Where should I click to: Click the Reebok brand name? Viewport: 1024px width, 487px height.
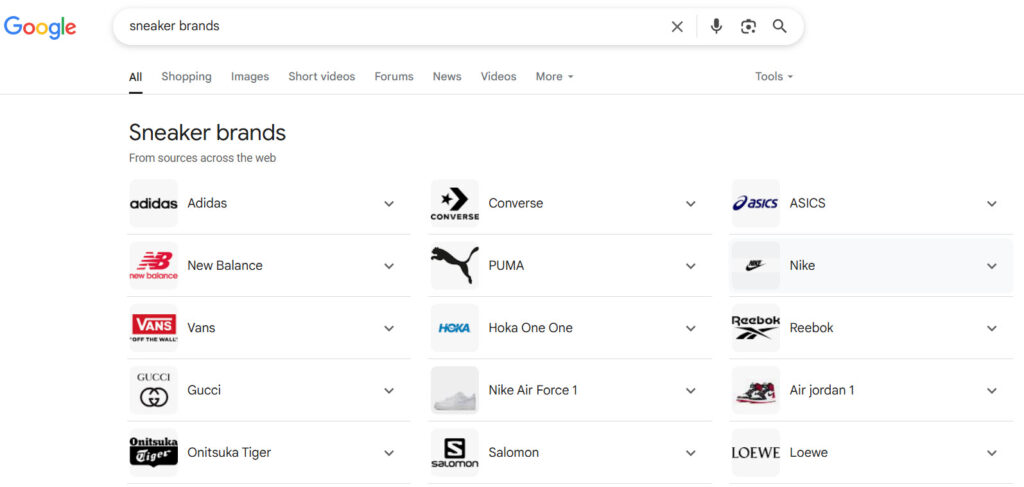811,328
